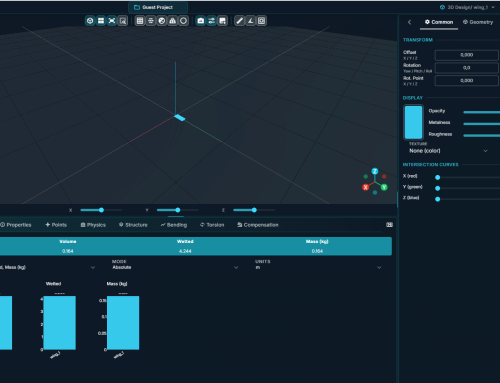Click the Y (green) intersection curve slider handle

pos(438,188)
